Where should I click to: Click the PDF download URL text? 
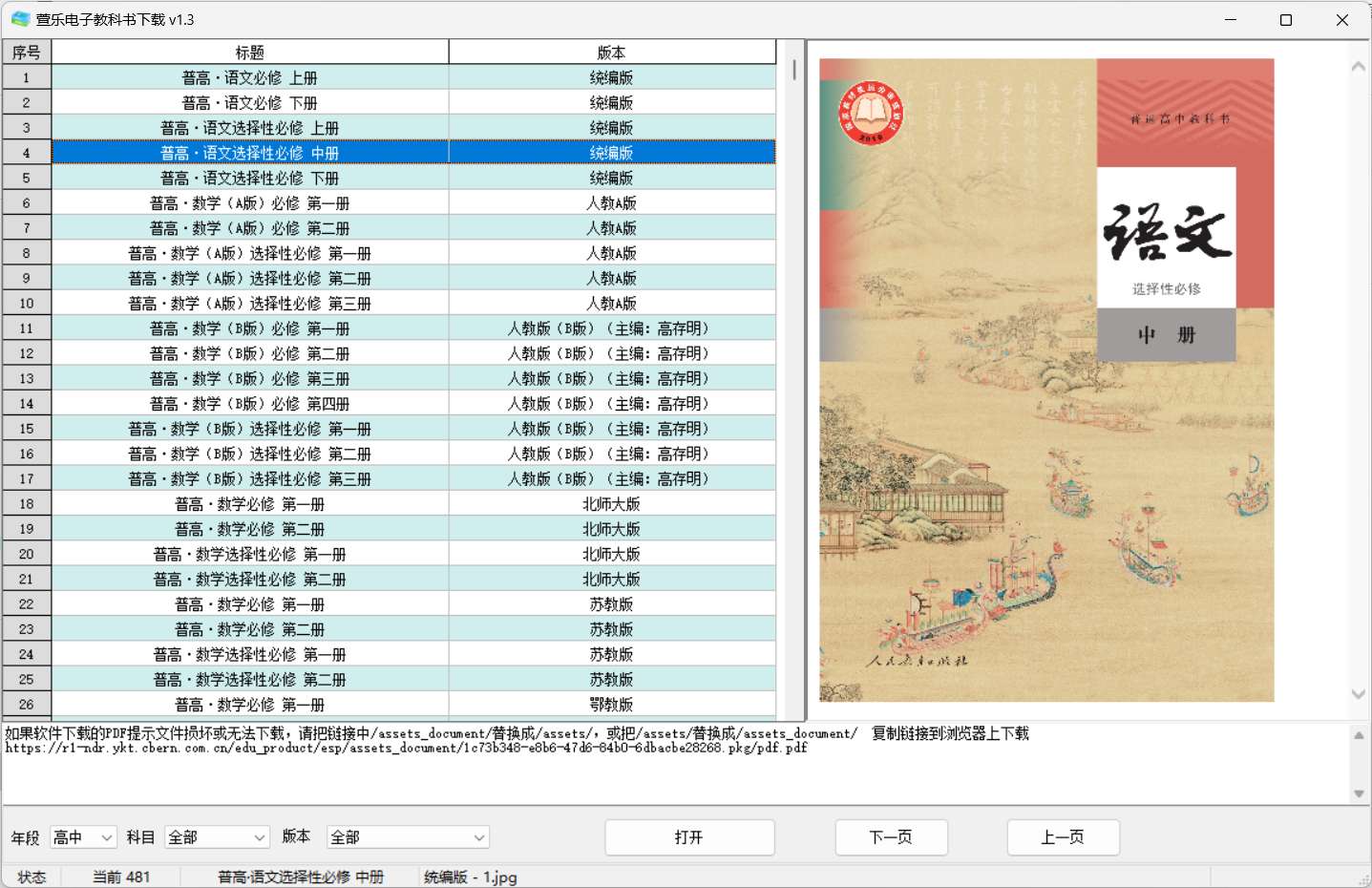[x=406, y=748]
